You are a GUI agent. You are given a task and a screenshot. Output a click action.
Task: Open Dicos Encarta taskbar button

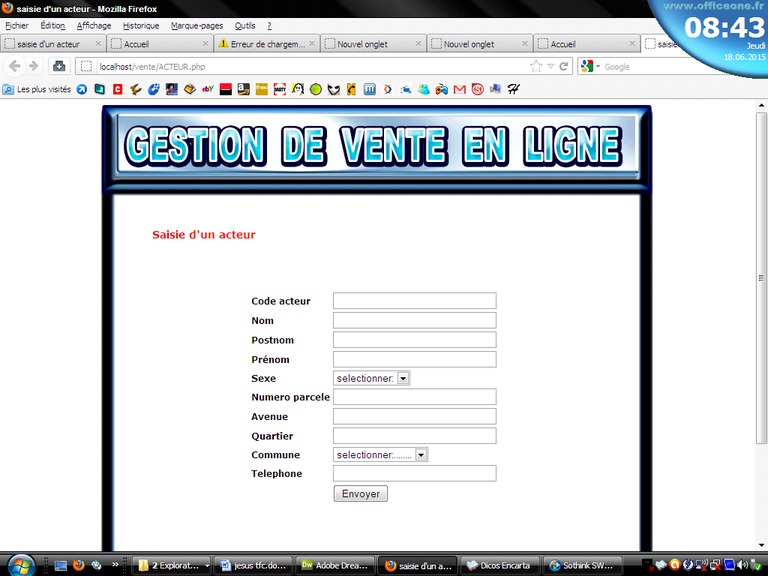(500, 565)
